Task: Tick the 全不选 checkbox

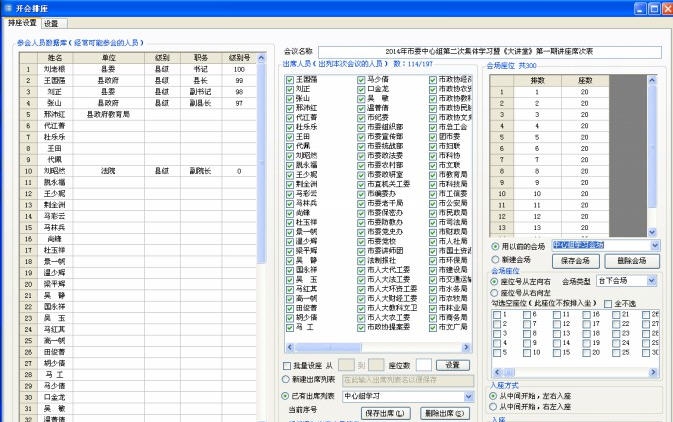Action: click(608, 304)
